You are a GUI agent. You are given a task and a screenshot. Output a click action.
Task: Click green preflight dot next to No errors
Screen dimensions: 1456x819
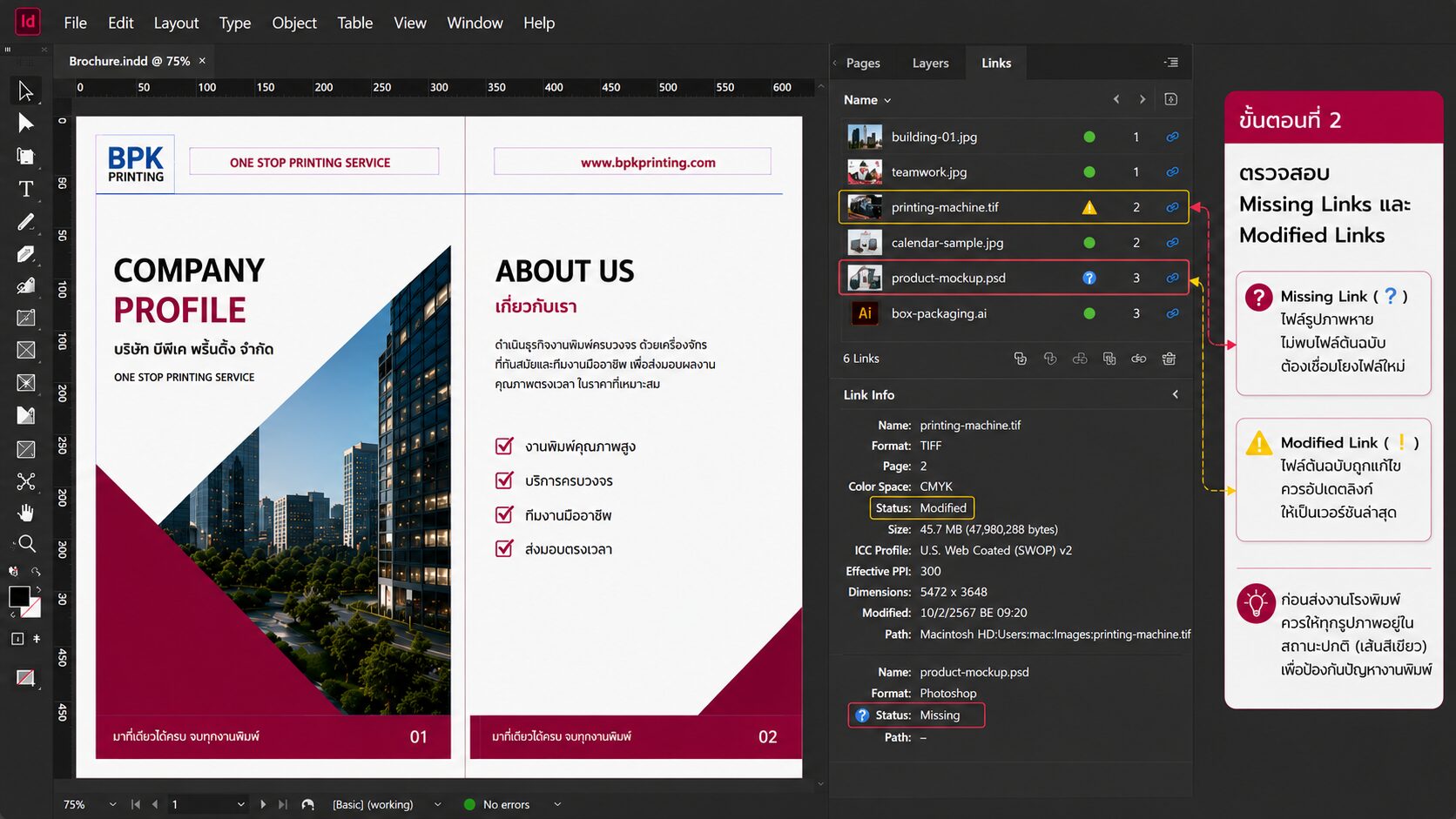(469, 804)
